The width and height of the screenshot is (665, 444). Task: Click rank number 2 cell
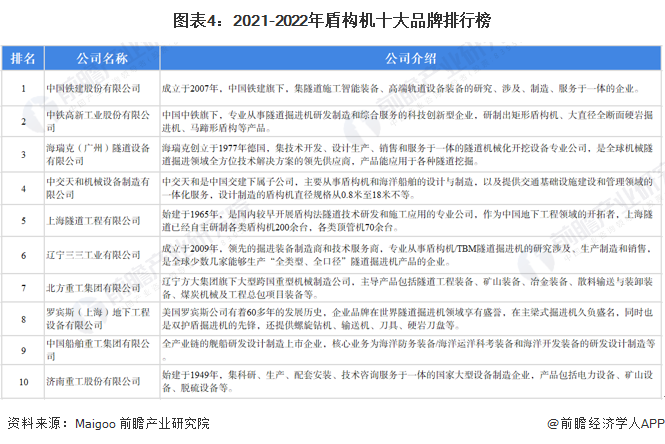coord(23,122)
